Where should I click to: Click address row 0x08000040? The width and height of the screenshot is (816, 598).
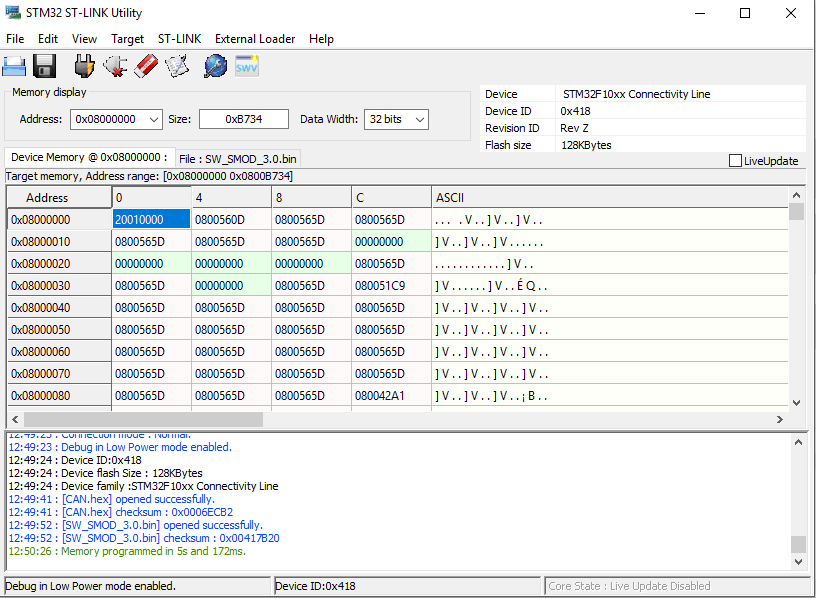59,308
